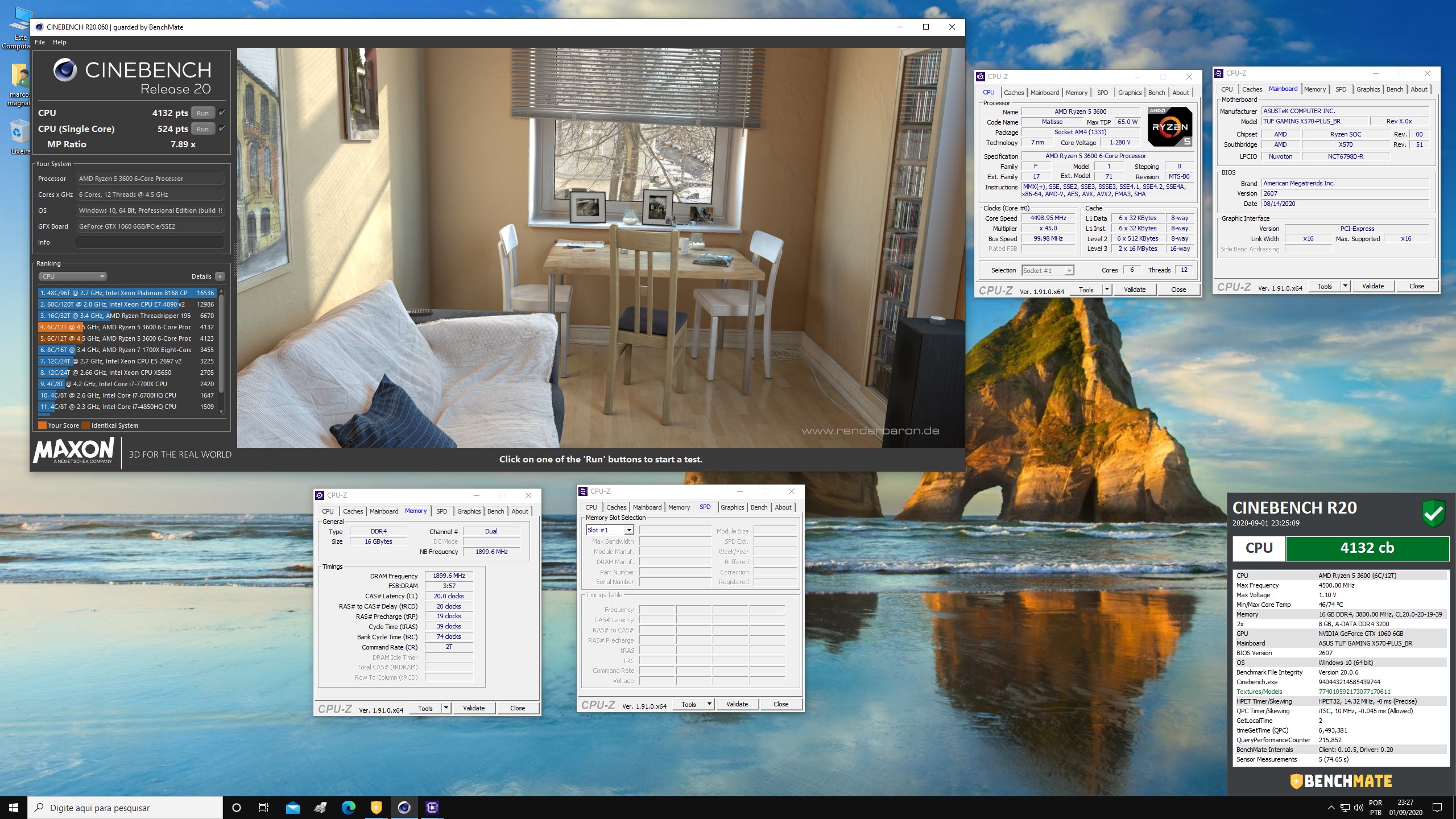Open the ranking CPU dropdown
This screenshot has width=1456, height=819.
pos(72,276)
